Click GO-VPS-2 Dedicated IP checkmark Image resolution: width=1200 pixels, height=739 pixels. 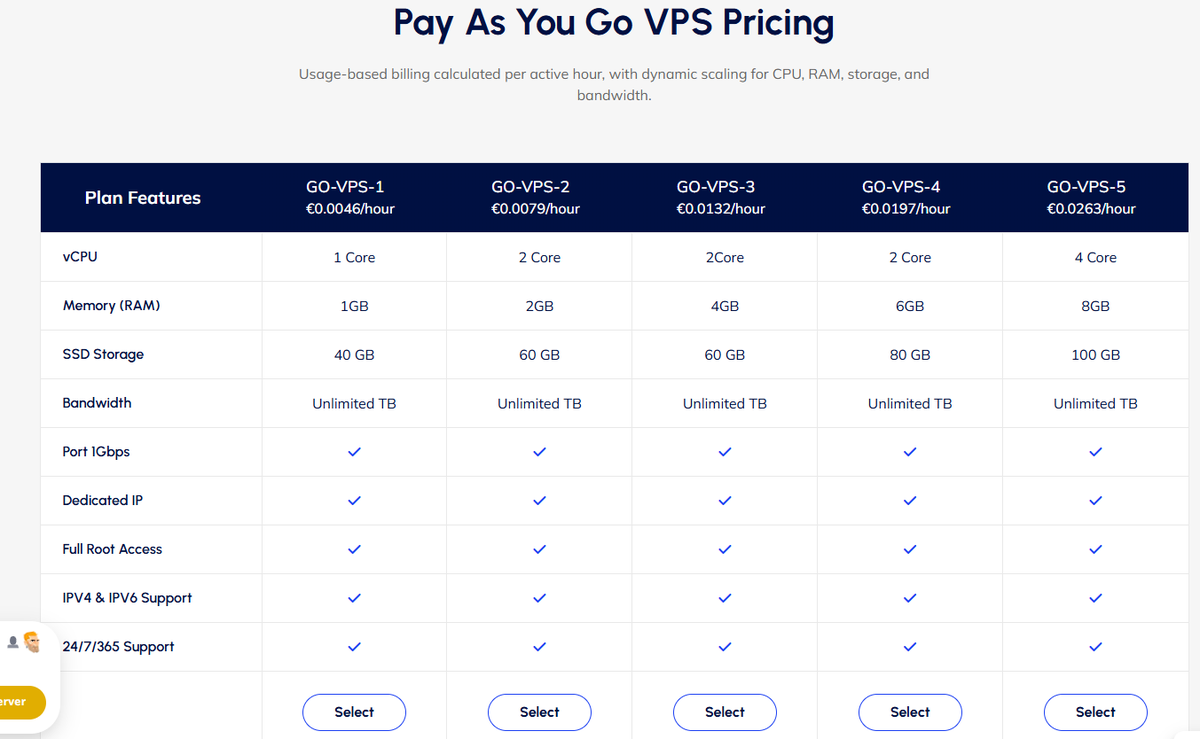[539, 501]
